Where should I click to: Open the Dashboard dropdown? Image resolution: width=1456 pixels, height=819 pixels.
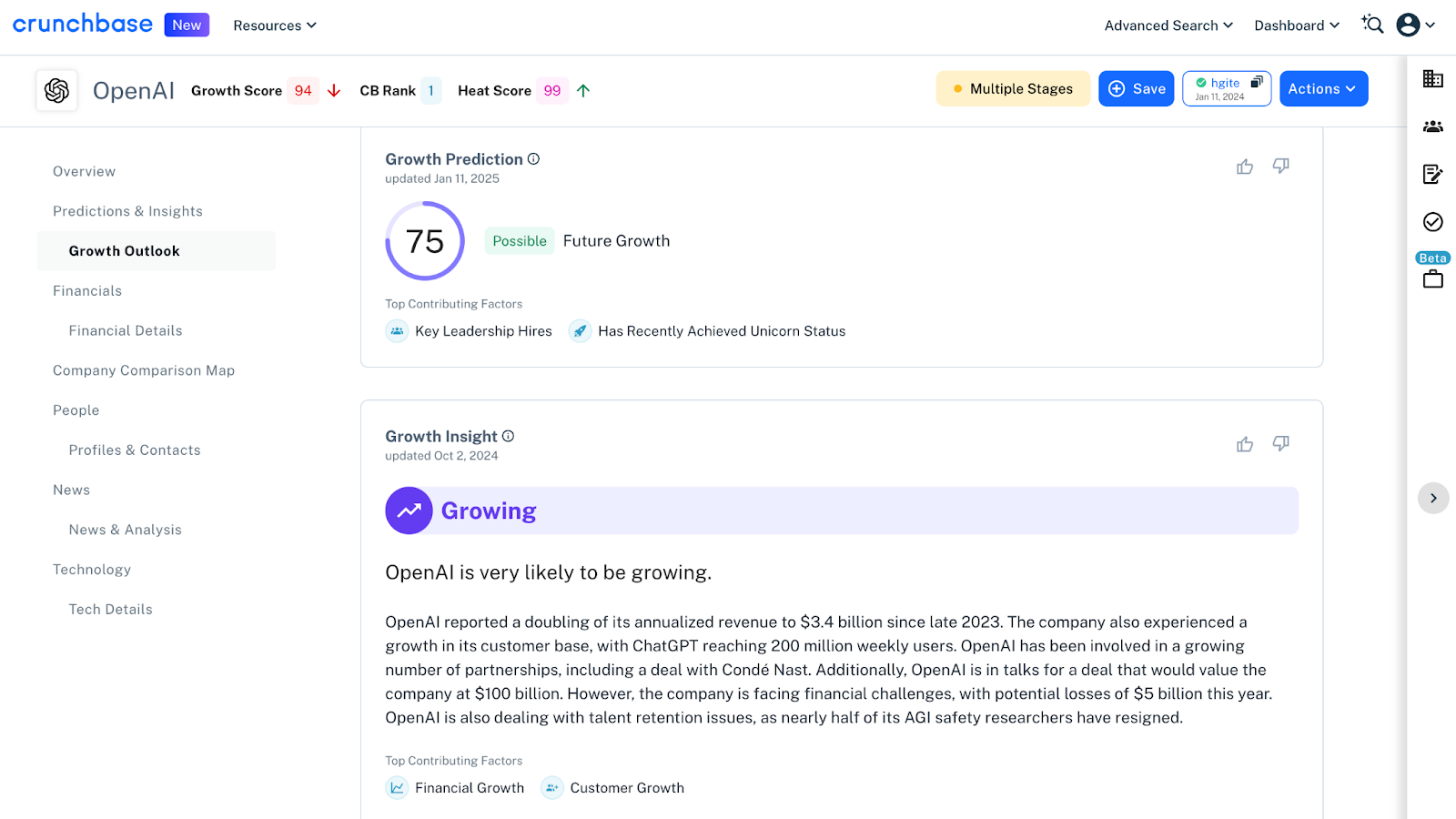[x=1297, y=25]
